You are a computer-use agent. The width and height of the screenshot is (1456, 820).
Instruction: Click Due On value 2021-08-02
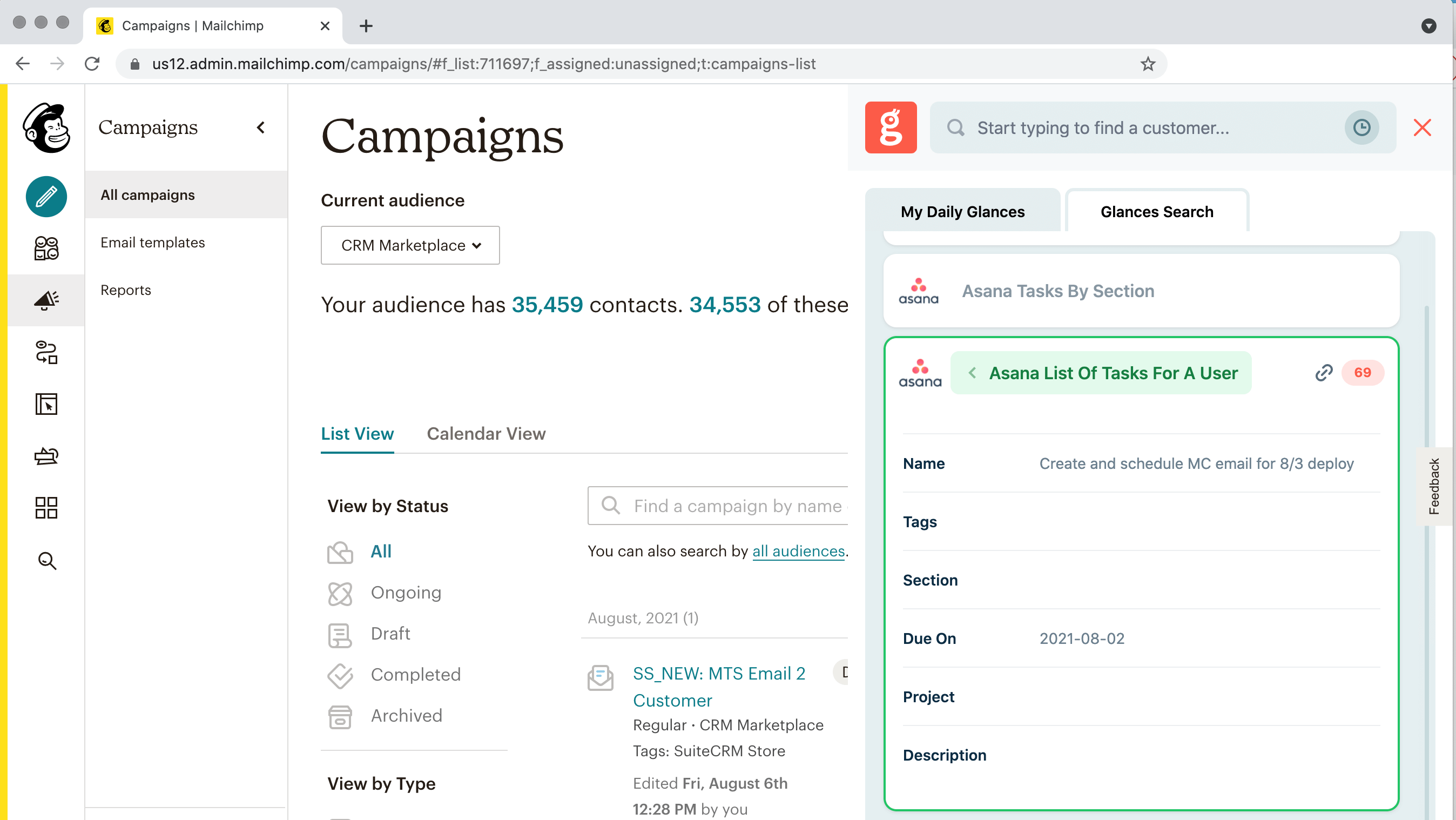pos(1081,638)
